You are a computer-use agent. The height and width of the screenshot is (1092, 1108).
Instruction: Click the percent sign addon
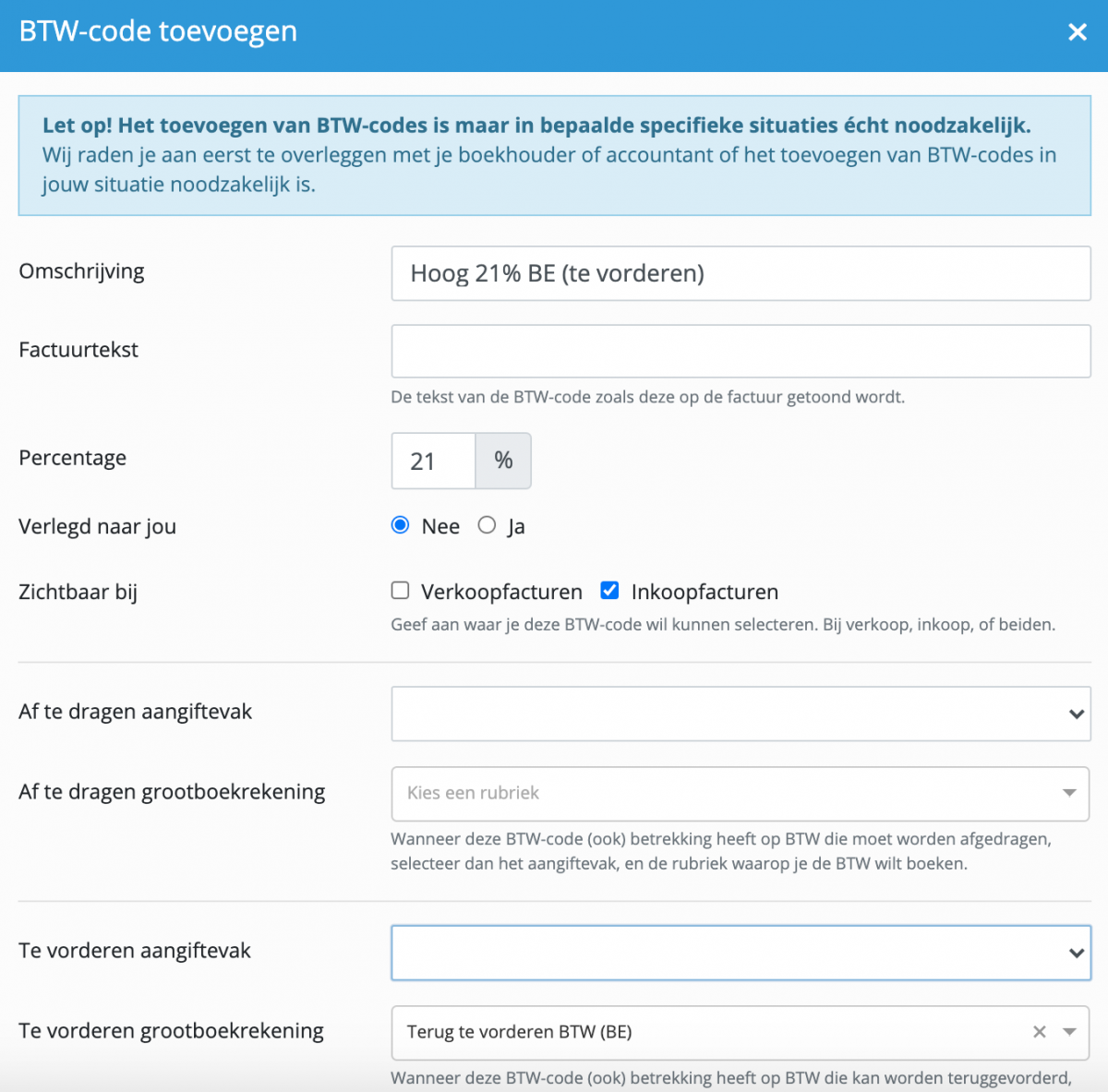point(503,461)
